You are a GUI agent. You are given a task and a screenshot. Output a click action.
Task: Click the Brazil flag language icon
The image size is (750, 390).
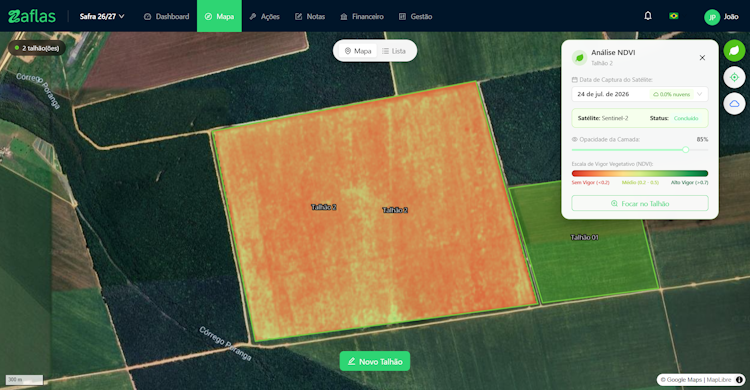[x=673, y=16]
